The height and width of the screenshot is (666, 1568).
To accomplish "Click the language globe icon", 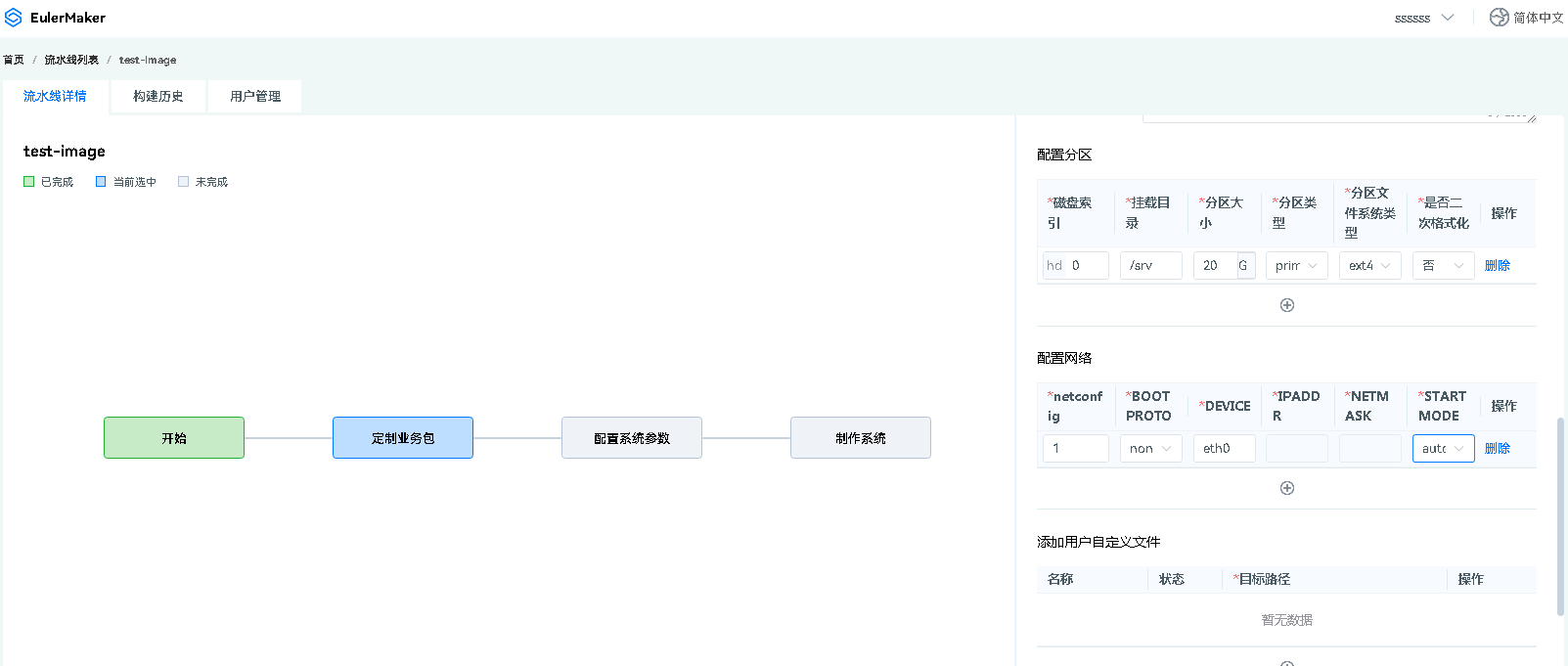I will point(1499,18).
